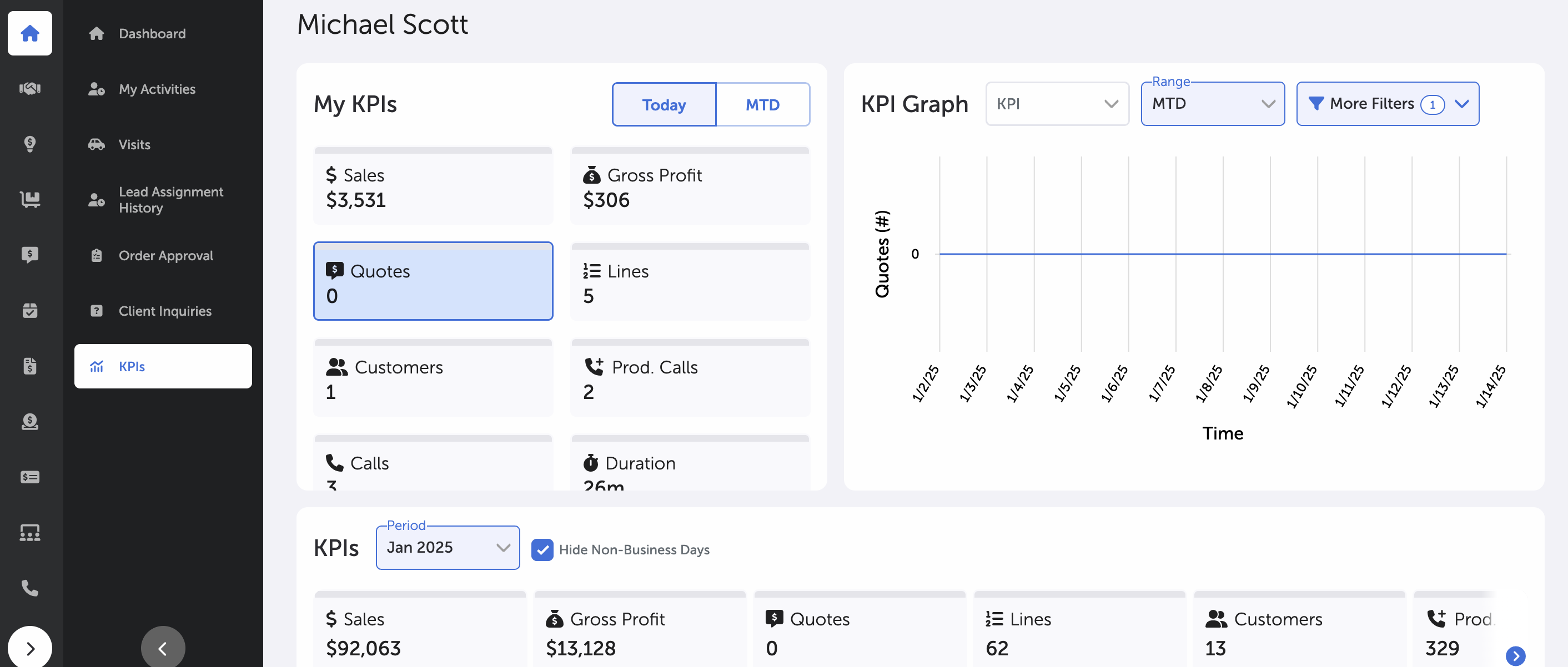Click the question icon beside Client Inquiries
Screen dimensions: 1568x667
coord(96,311)
